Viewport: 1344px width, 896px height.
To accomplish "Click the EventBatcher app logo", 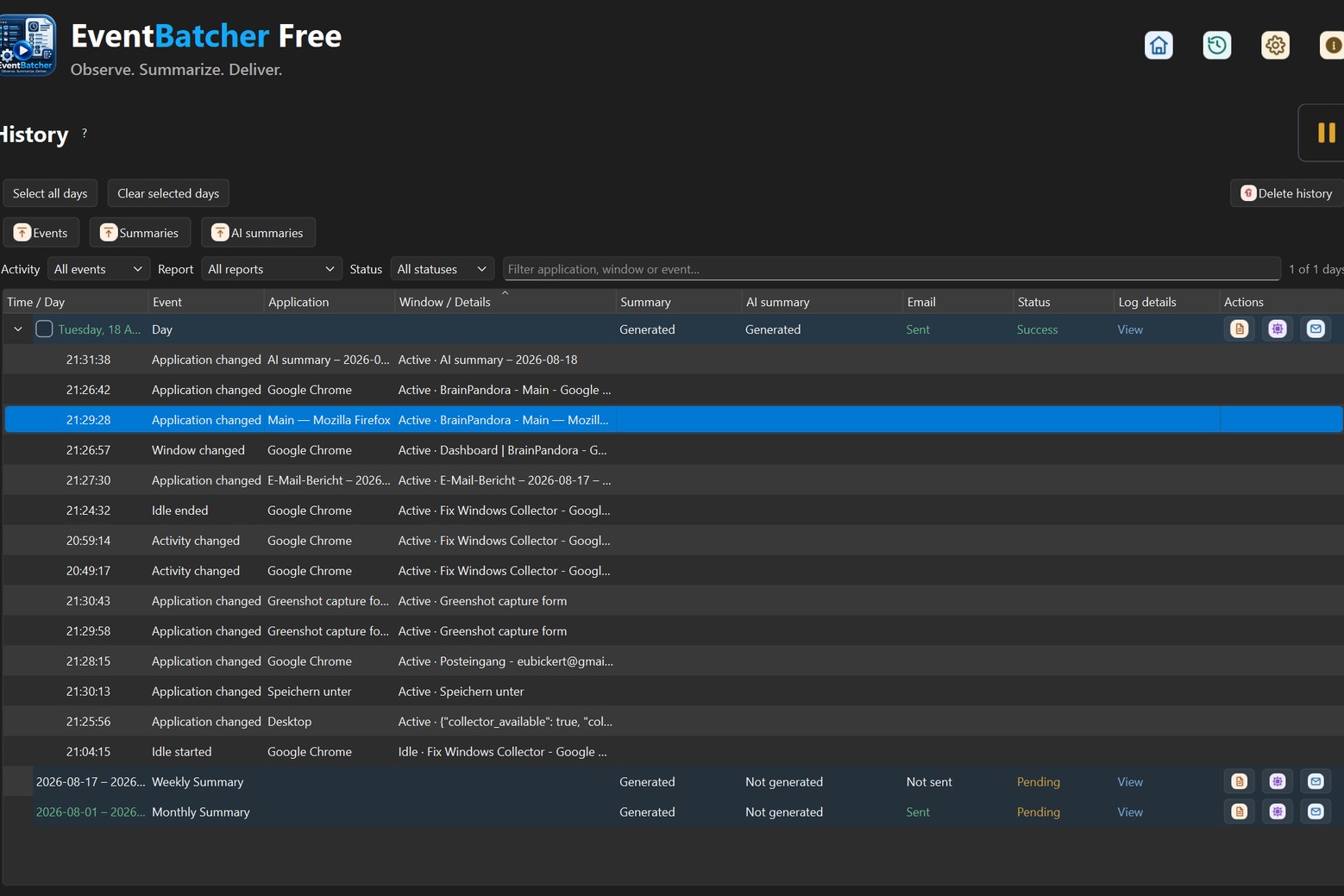I will (28, 45).
